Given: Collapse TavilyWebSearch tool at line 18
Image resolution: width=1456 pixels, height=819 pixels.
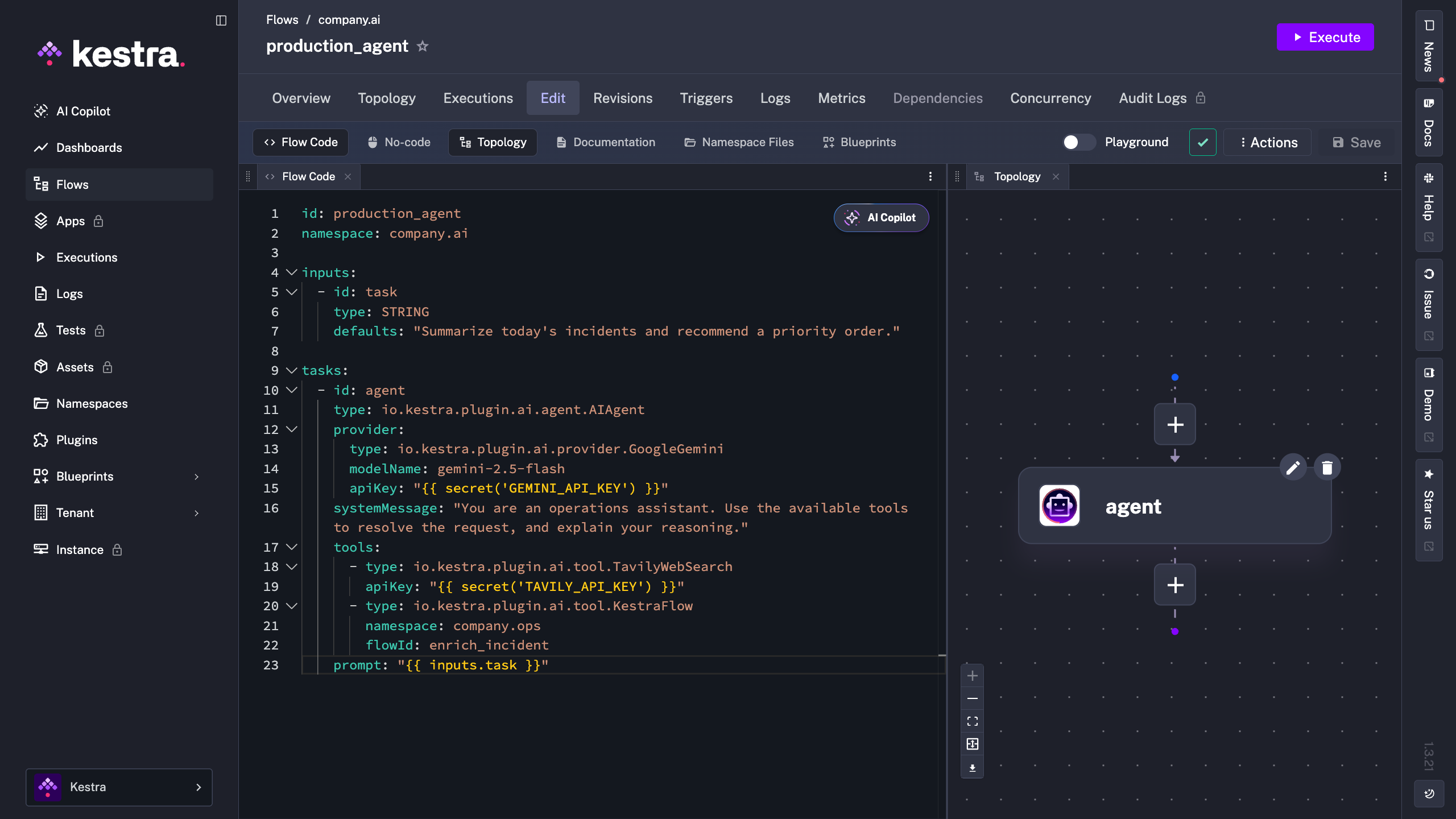Looking at the screenshot, I should tap(292, 567).
